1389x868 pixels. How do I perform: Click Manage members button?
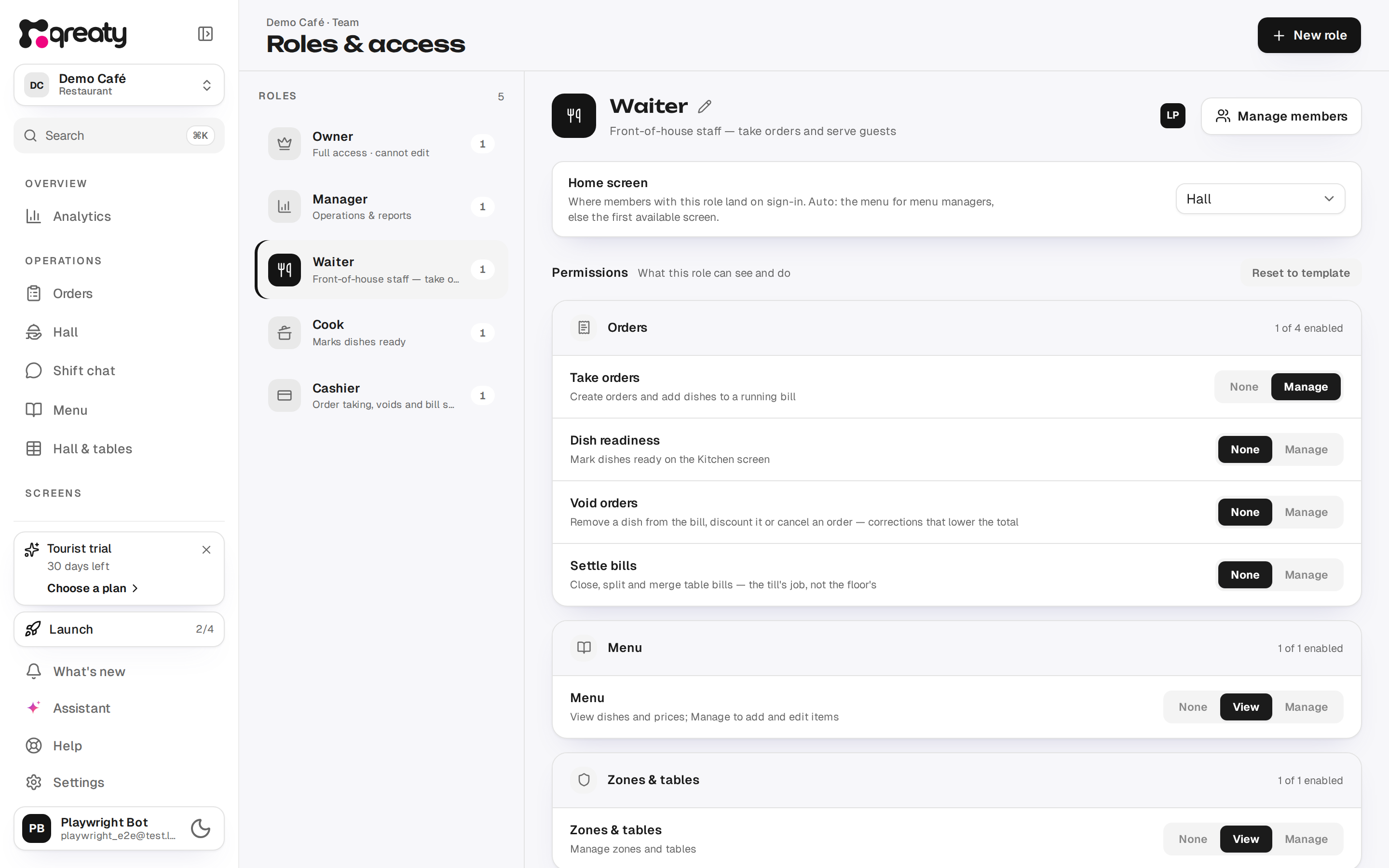[x=1281, y=116]
